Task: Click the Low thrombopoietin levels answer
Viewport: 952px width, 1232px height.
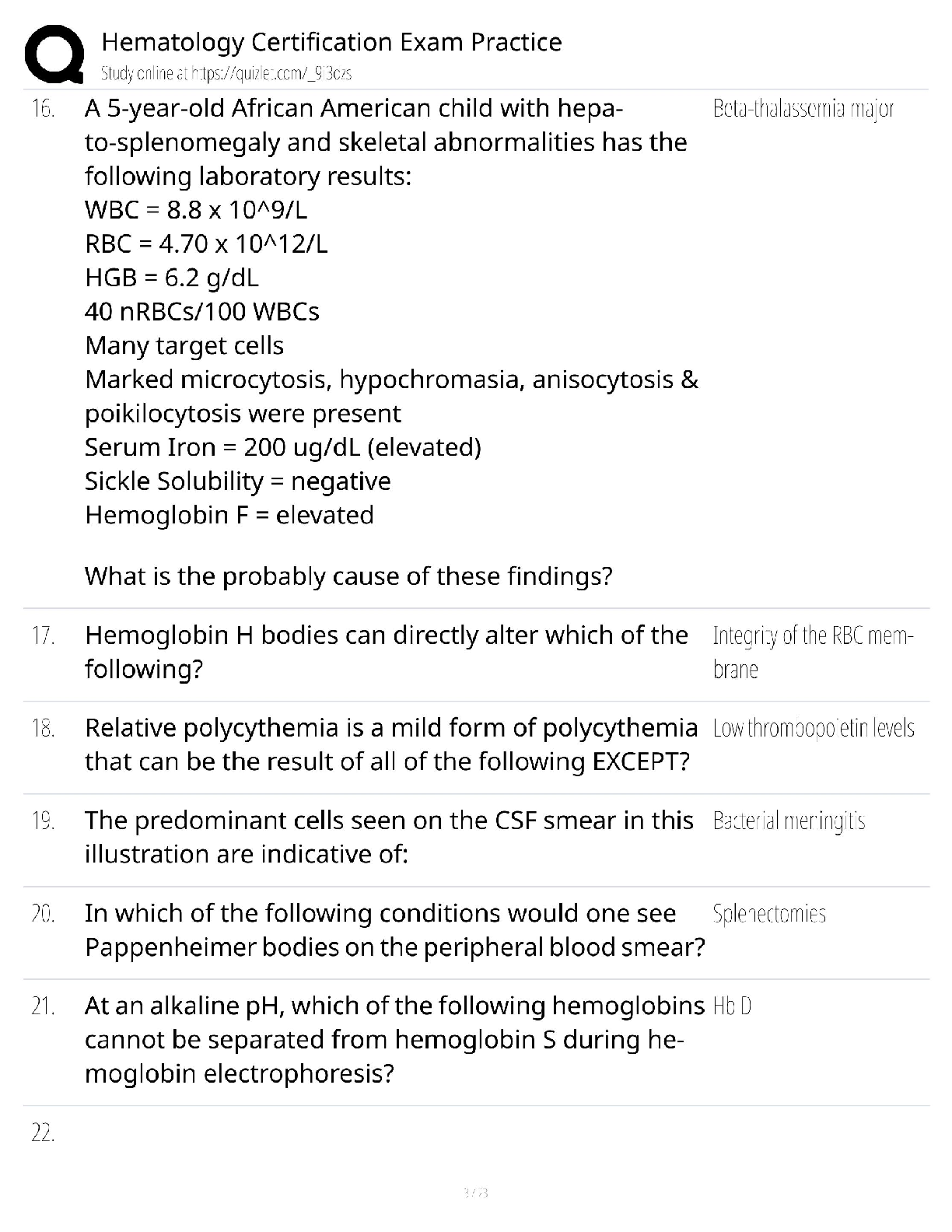Action: point(814,728)
